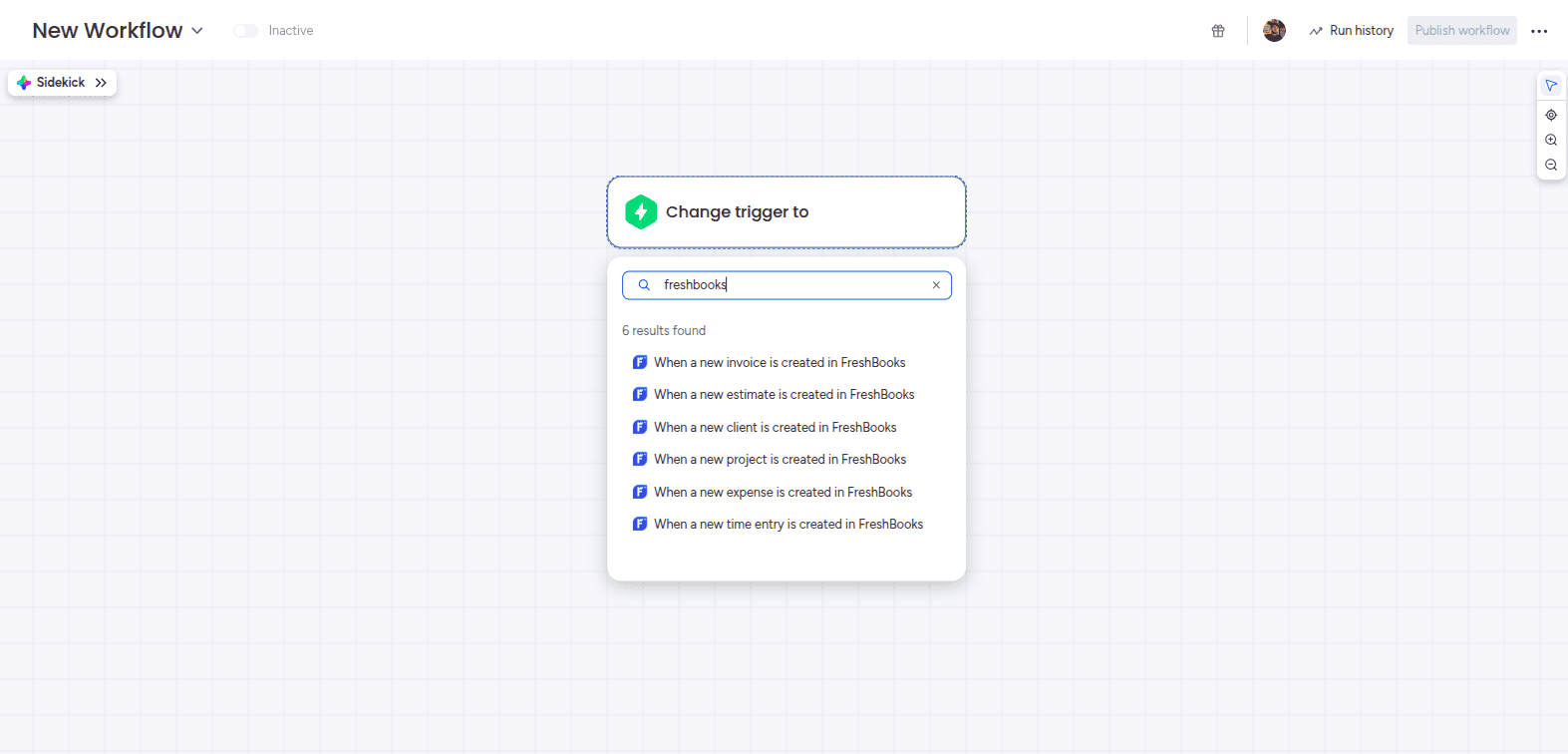The height and width of the screenshot is (754, 1568).
Task: Click the FreshBooks icon beside new client trigger
Action: 640,427
